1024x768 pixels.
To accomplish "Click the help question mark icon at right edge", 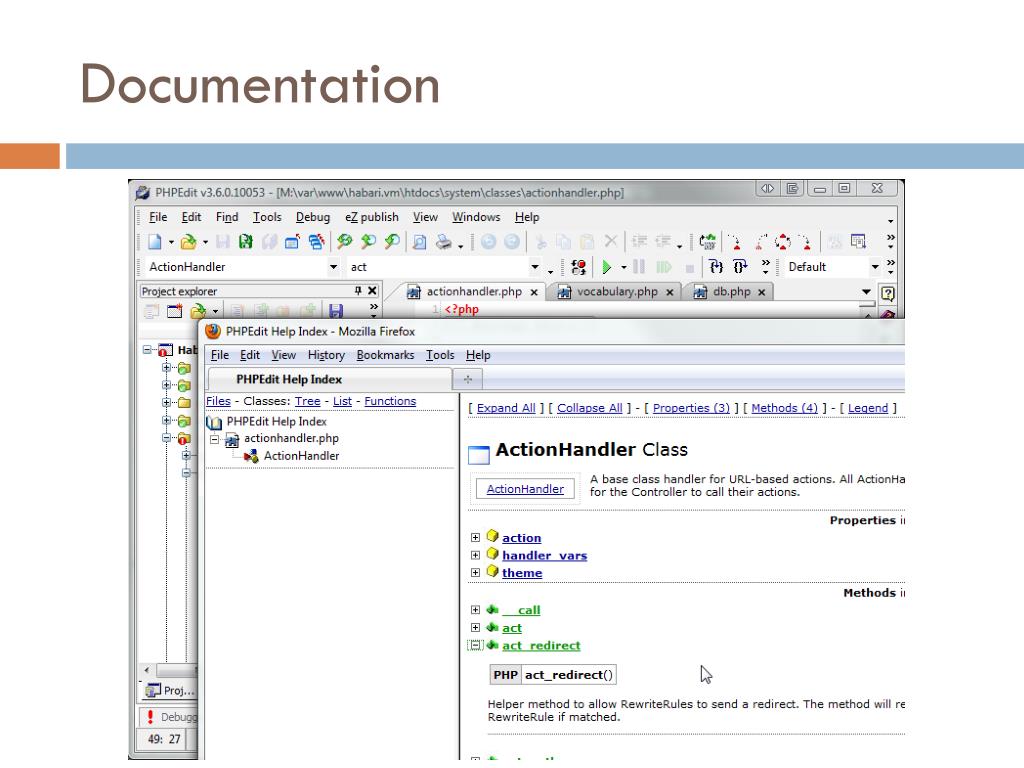I will click(888, 293).
